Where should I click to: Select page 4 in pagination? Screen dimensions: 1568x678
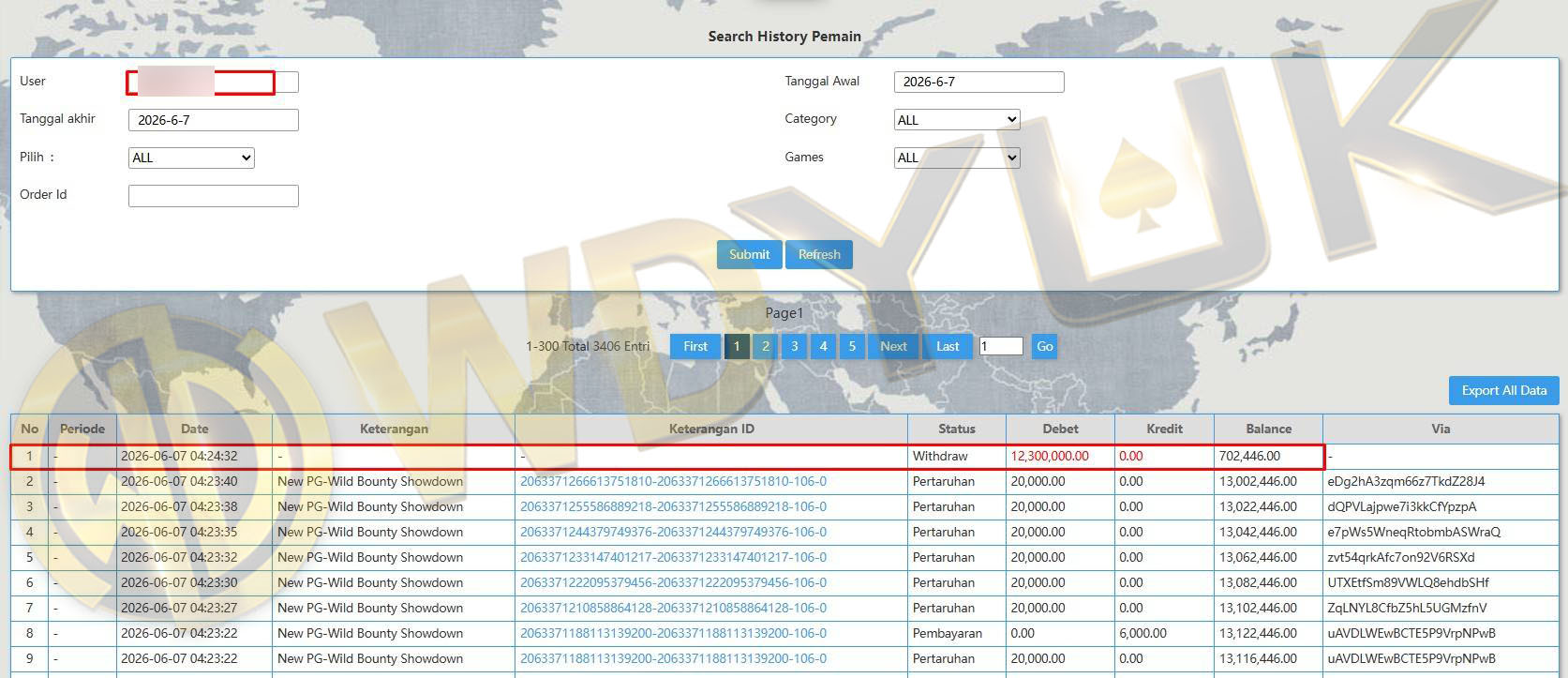click(824, 346)
